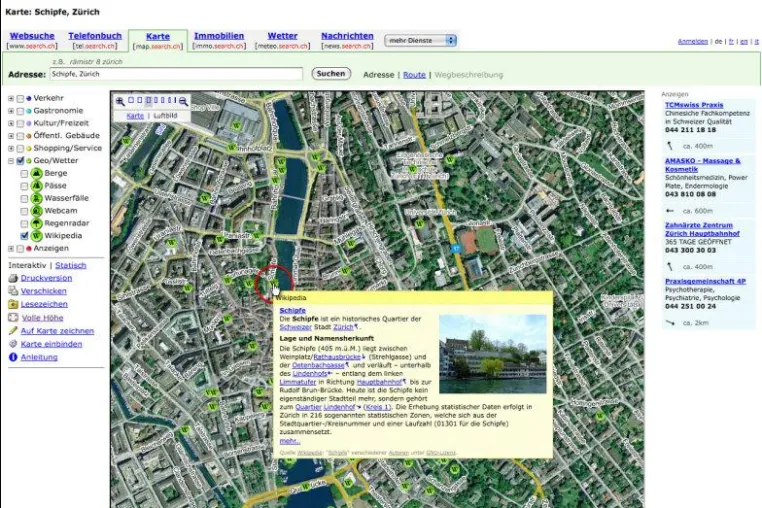Click the Wikipedia marker inside the red circle
The image size is (762, 508).
274,282
